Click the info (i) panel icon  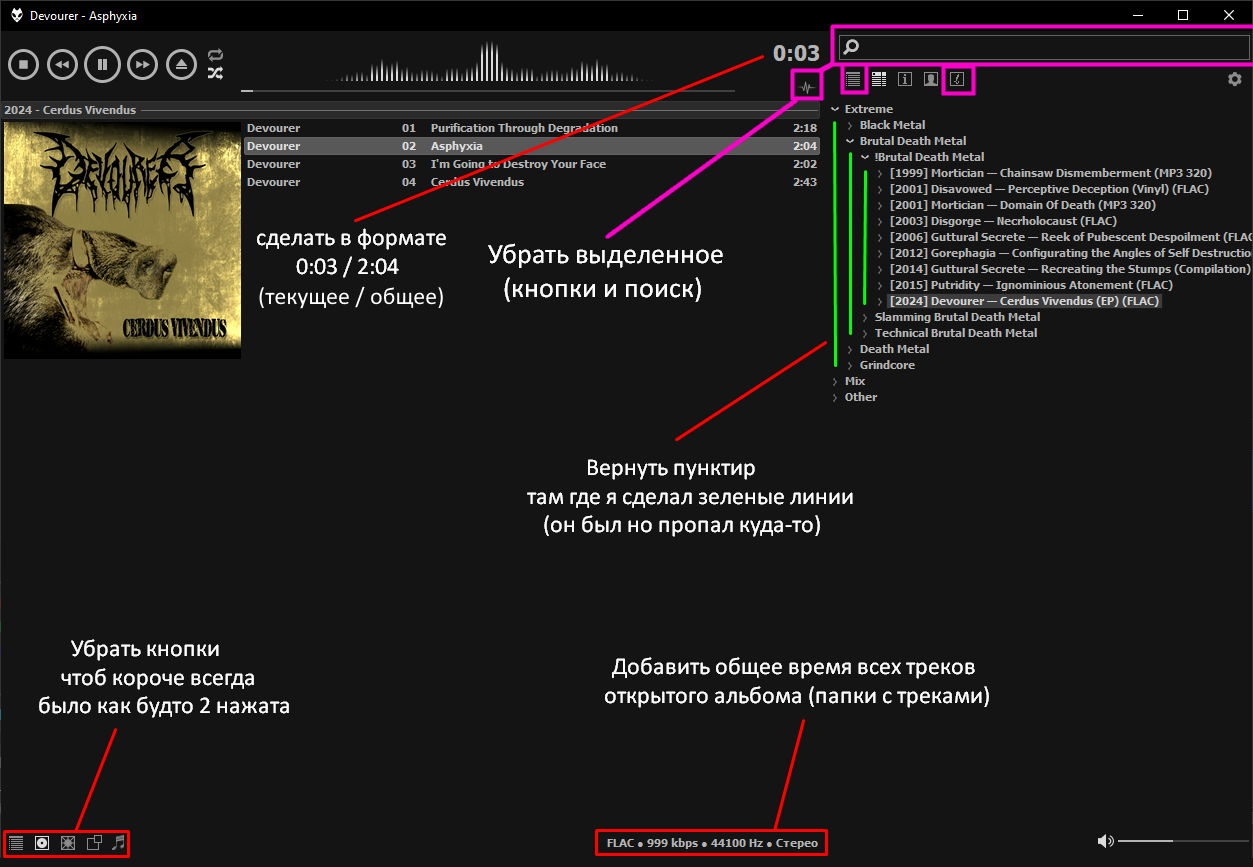(905, 79)
